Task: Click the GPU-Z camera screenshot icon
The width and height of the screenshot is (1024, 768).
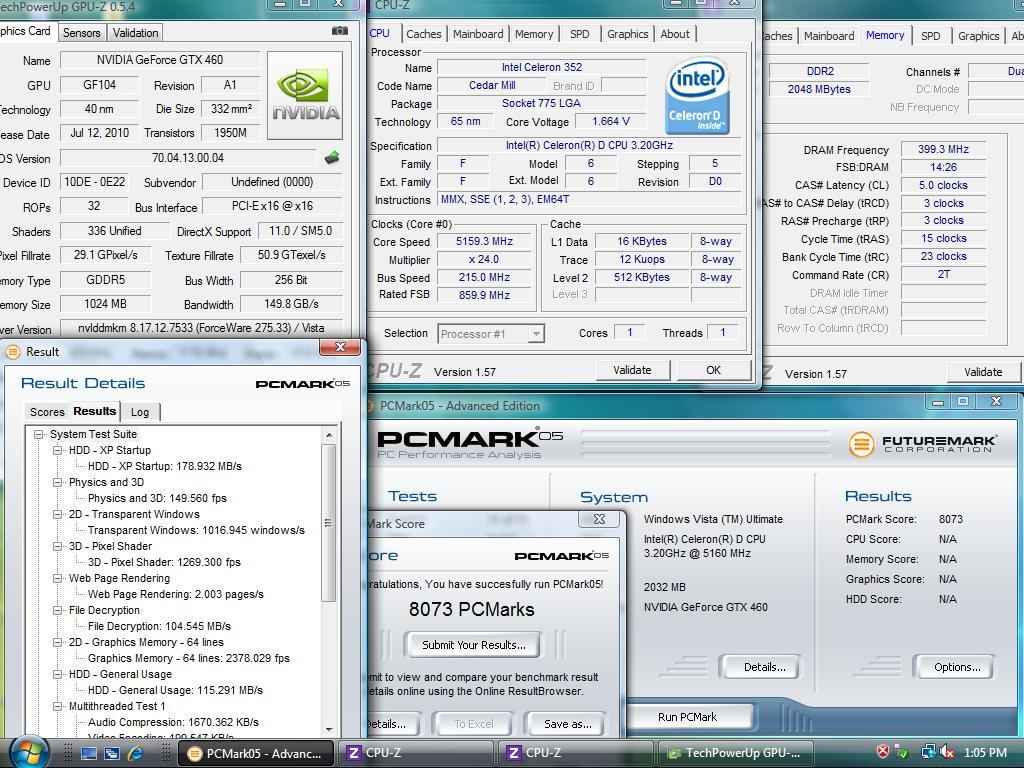Action: point(340,31)
